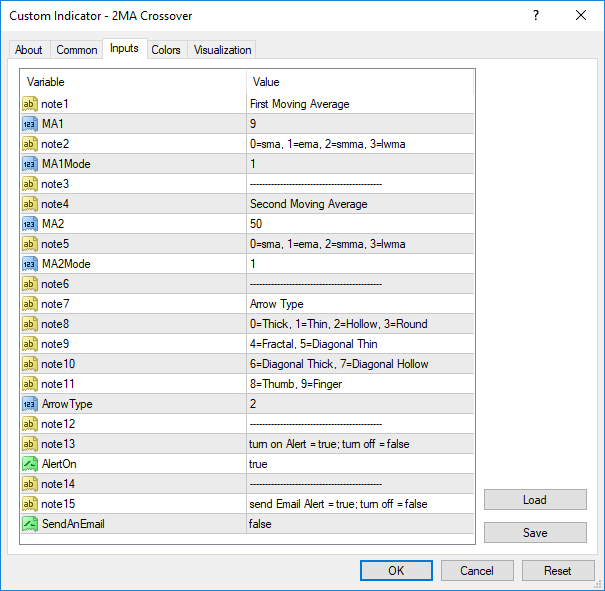This screenshot has height=591, width=605.
Task: Select the MA1Mode variable name
Action: coord(66,164)
